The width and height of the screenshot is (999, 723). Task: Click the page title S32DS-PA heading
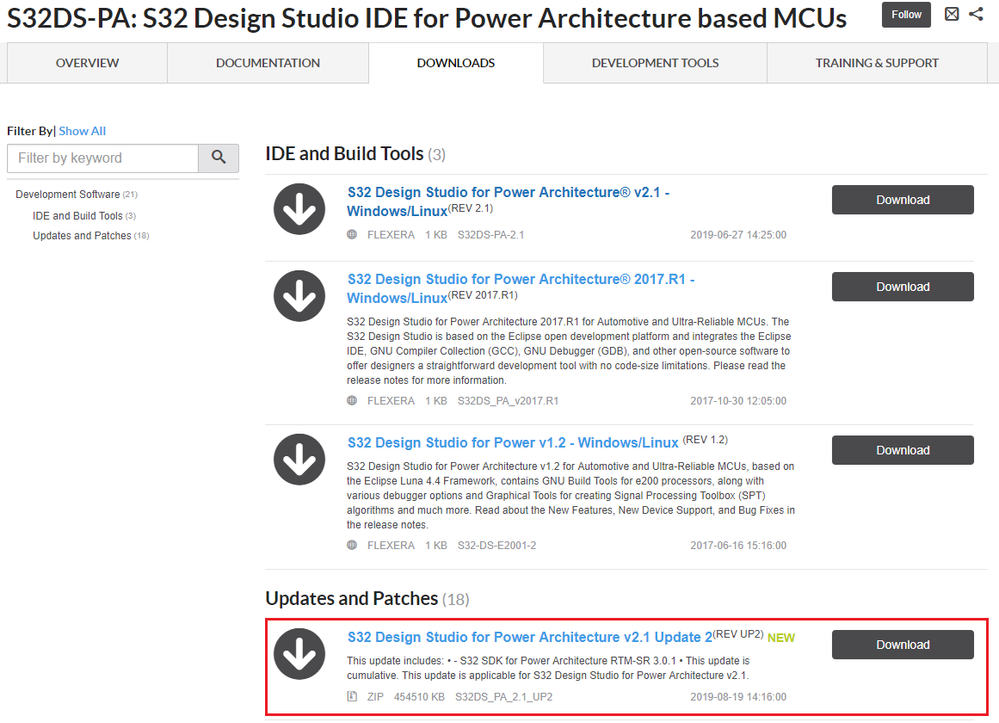tap(426, 18)
